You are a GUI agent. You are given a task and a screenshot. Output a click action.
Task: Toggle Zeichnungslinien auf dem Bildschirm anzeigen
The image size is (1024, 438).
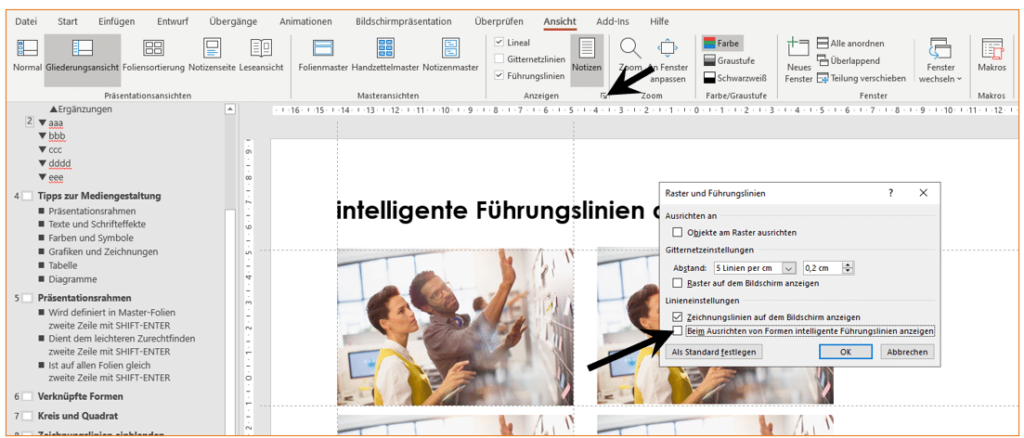tap(677, 317)
